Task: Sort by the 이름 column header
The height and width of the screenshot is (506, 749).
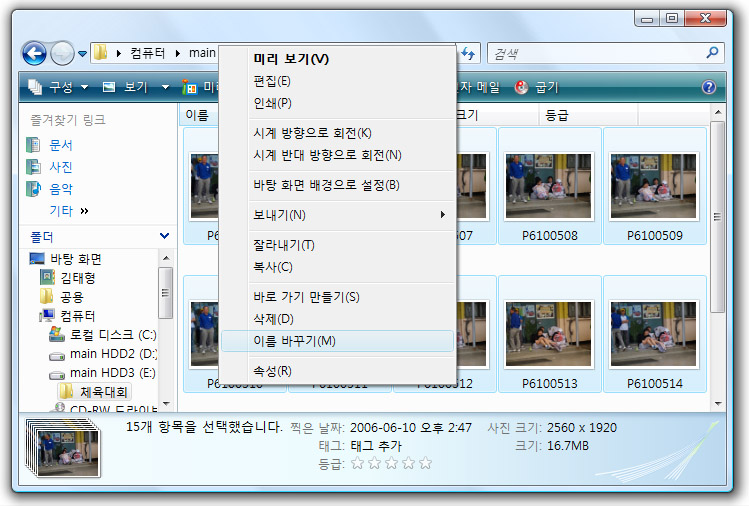Action: [197, 115]
